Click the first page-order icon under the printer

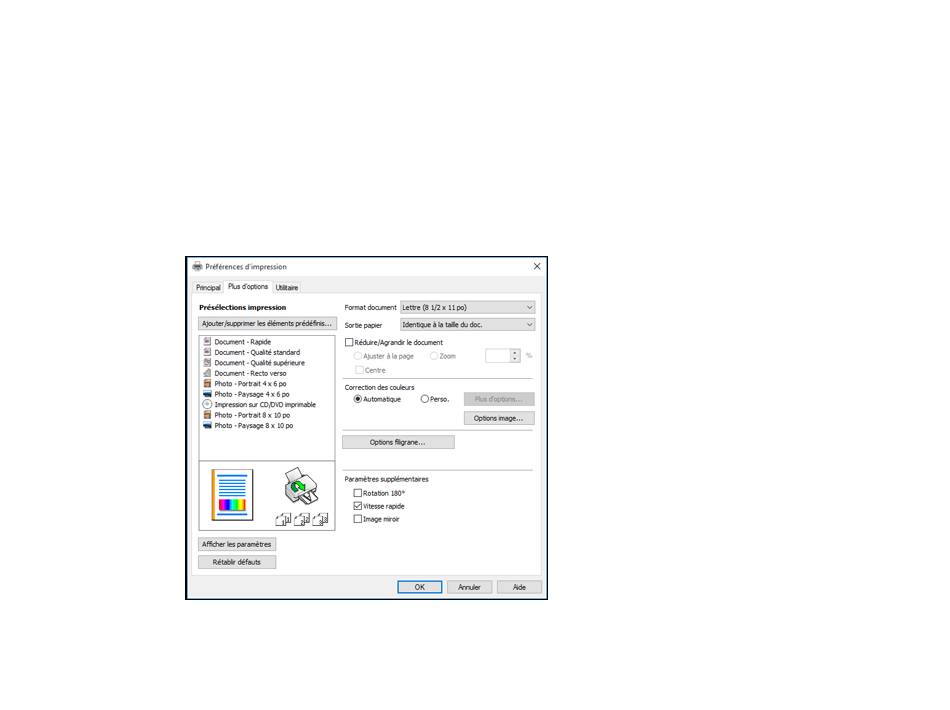pyautogui.click(x=283, y=519)
